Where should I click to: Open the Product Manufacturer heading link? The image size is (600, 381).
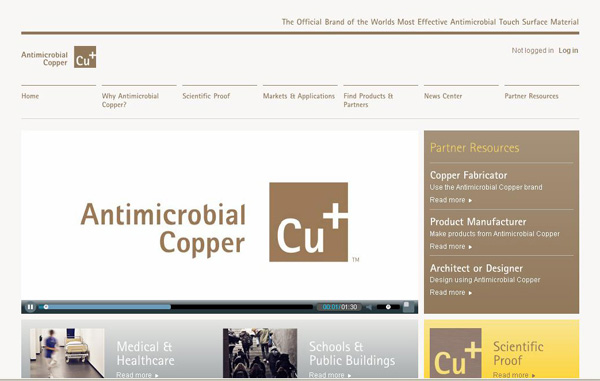[x=478, y=222]
